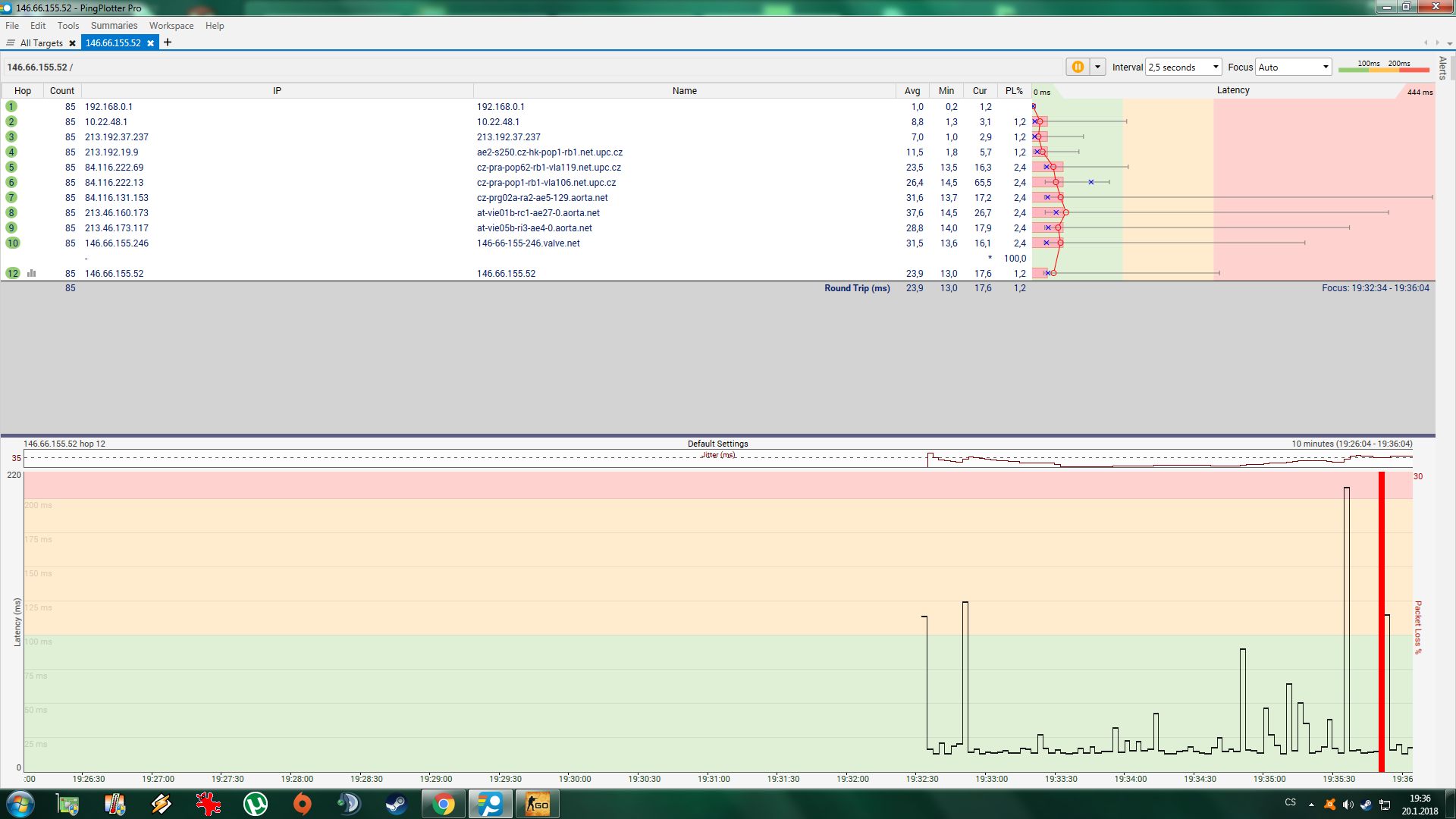Adjust the 100ms 200ms latency scale bar
Viewport: 1456px width, 819px height.
1384,68
